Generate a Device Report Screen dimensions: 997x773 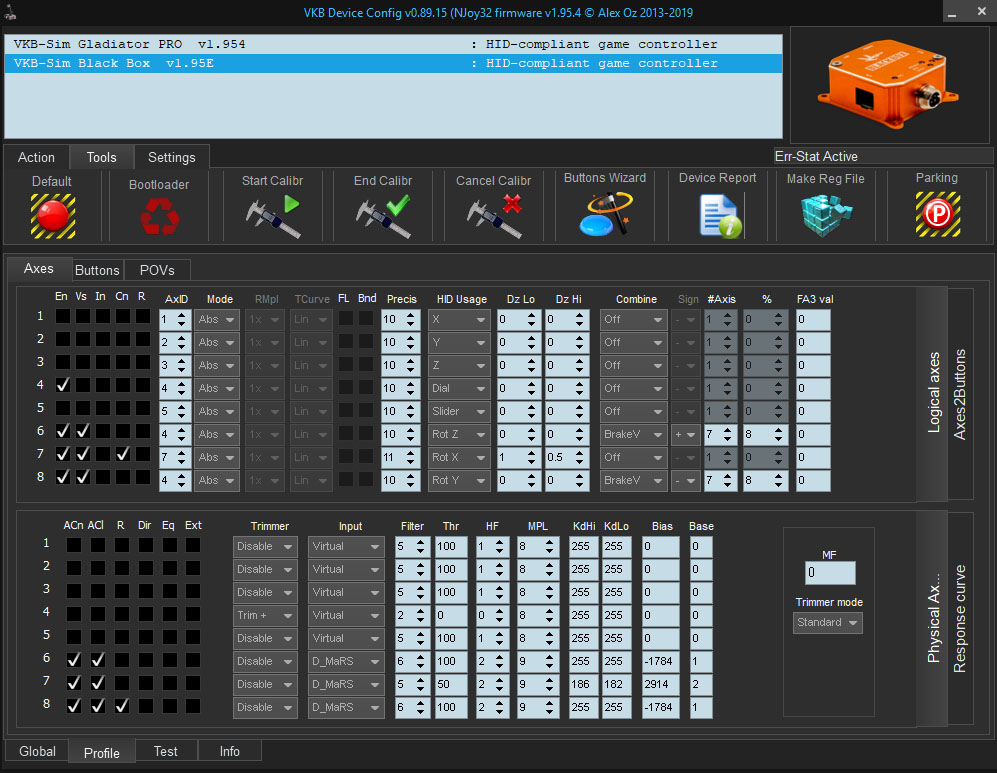pos(720,216)
